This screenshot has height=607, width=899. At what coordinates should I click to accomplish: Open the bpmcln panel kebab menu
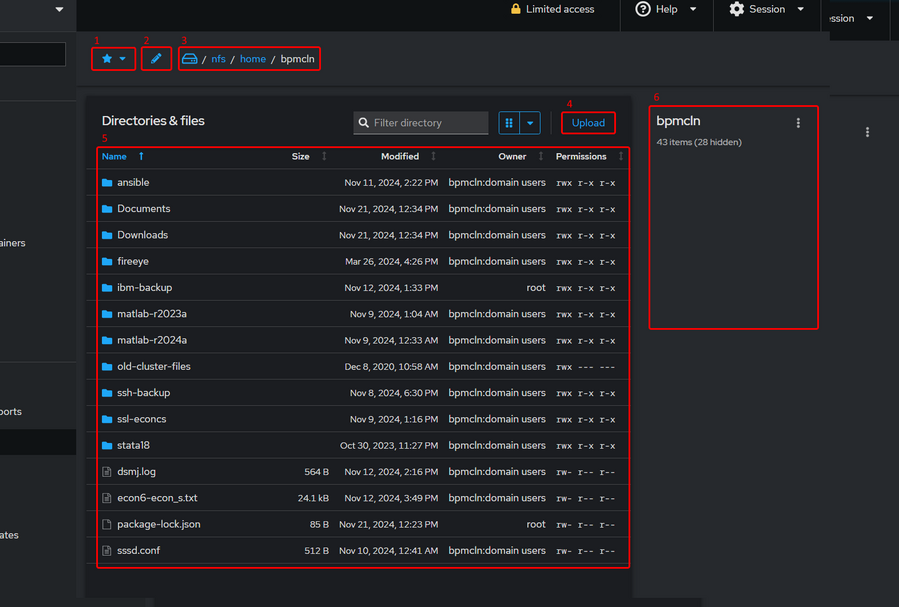click(x=798, y=123)
